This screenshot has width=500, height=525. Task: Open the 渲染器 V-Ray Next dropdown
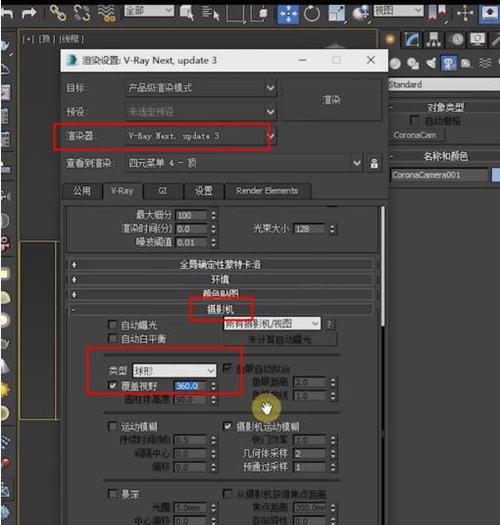[201, 136]
